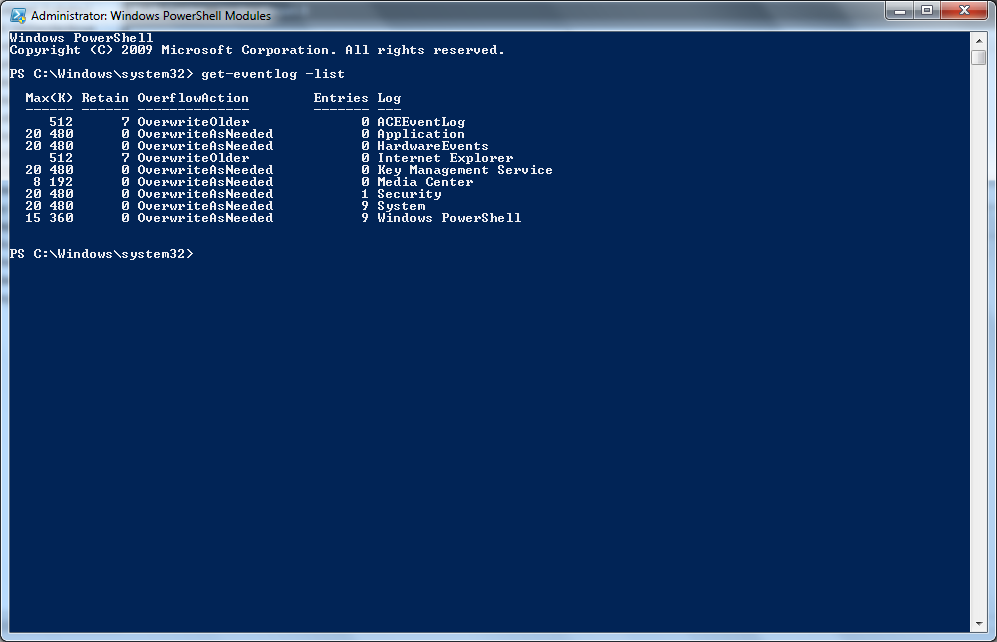Click the Security log name
Viewport: 997px width, 642px height.
(x=409, y=194)
